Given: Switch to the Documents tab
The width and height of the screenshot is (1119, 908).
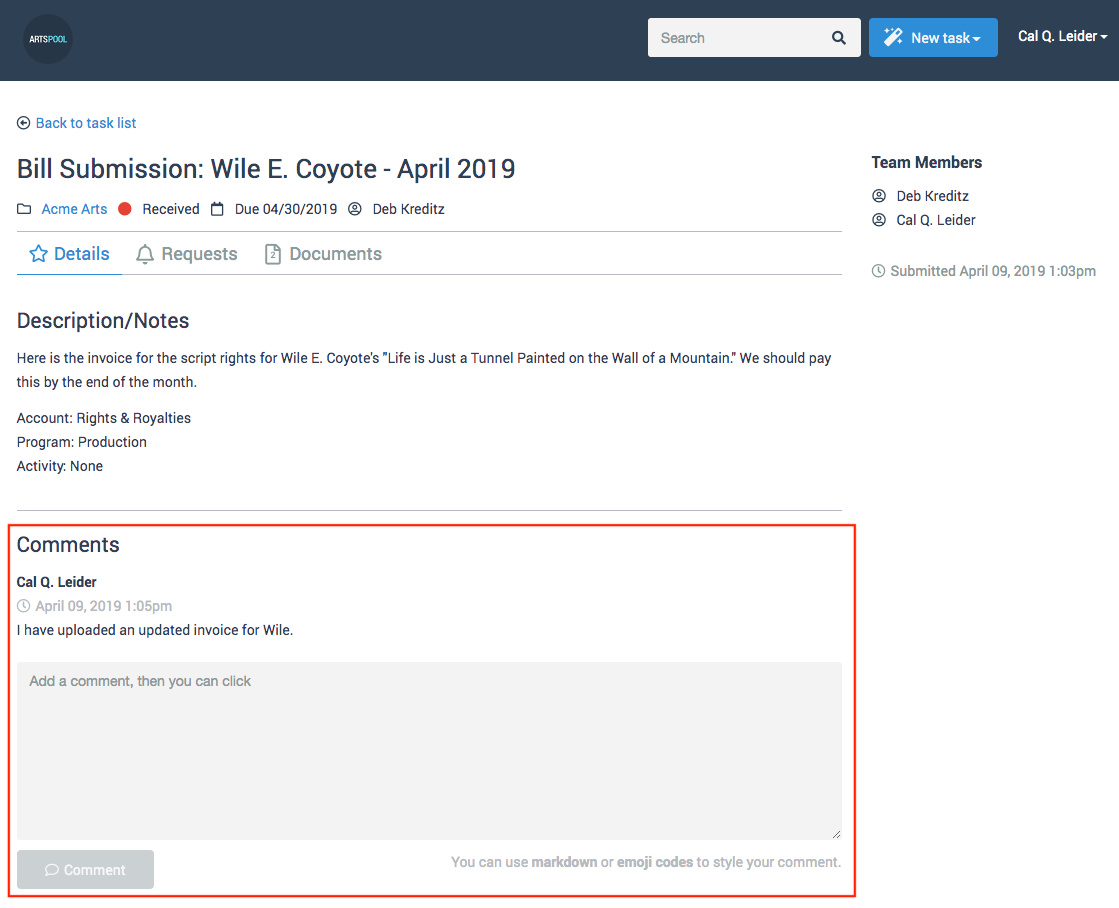Looking at the screenshot, I should [323, 254].
